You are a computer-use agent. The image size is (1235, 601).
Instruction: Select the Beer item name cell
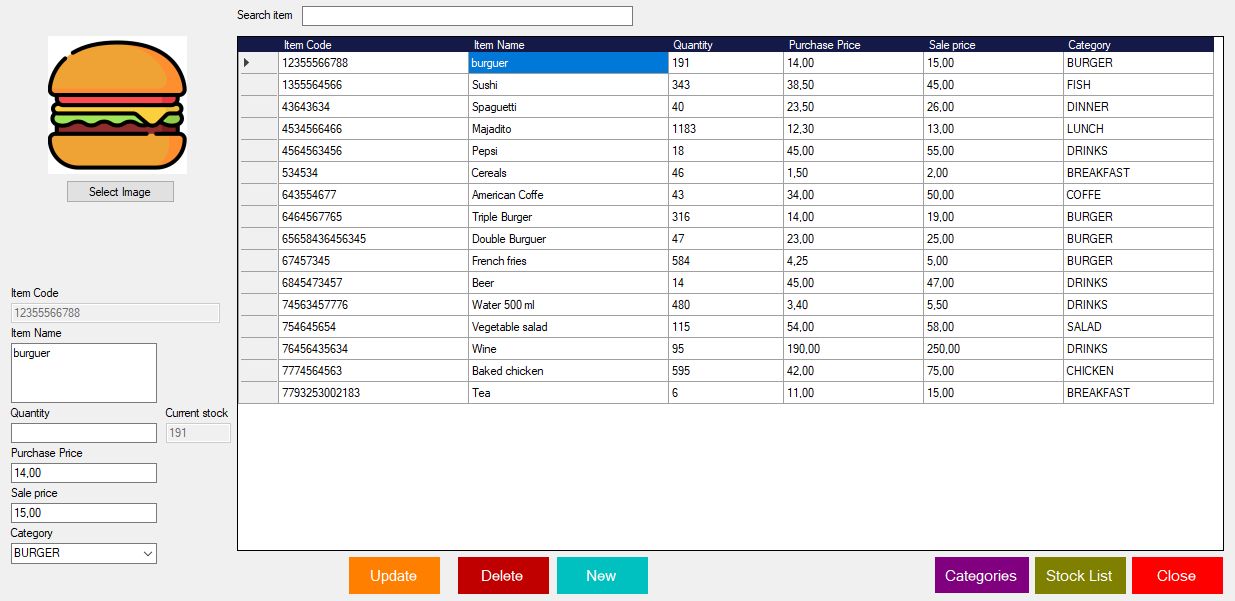[x=569, y=283]
